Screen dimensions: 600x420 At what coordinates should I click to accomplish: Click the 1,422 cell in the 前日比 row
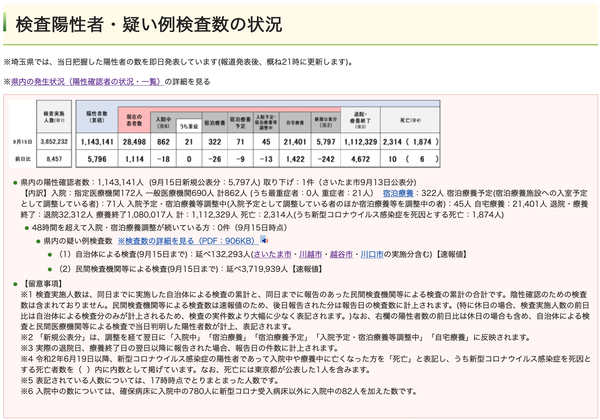pyautogui.click(x=295, y=159)
